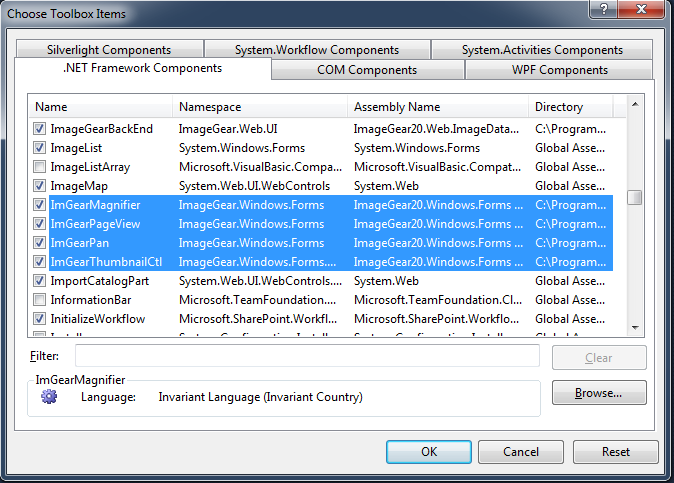This screenshot has width=674, height=483.
Task: Select the ImGearPageView row name
Action: 95,224
